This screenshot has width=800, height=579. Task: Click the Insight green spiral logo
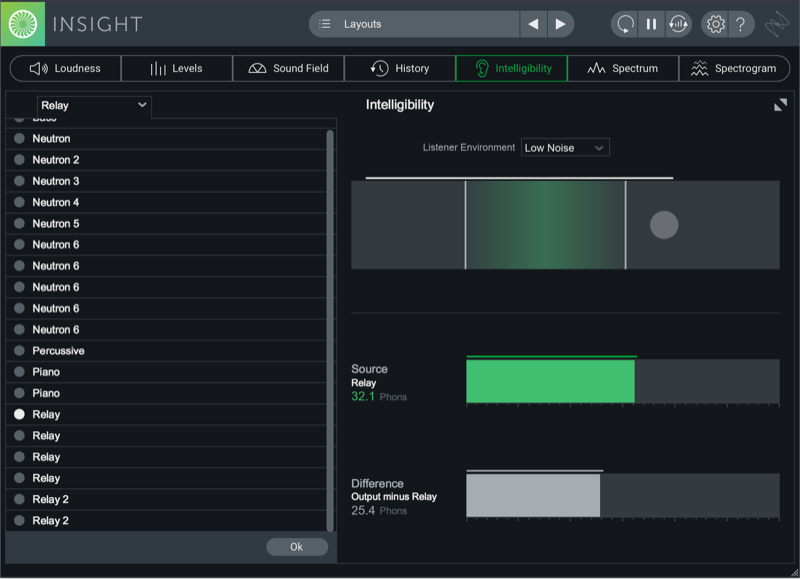pos(23,24)
